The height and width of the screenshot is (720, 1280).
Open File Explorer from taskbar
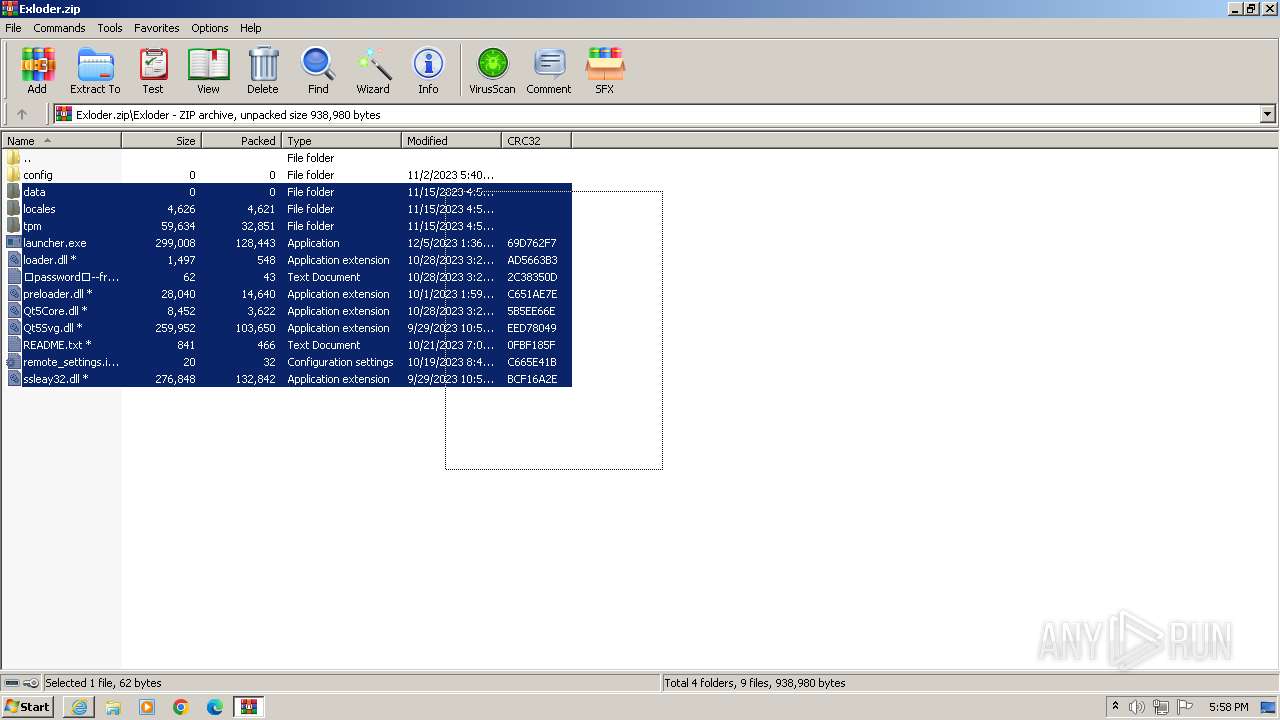113,707
